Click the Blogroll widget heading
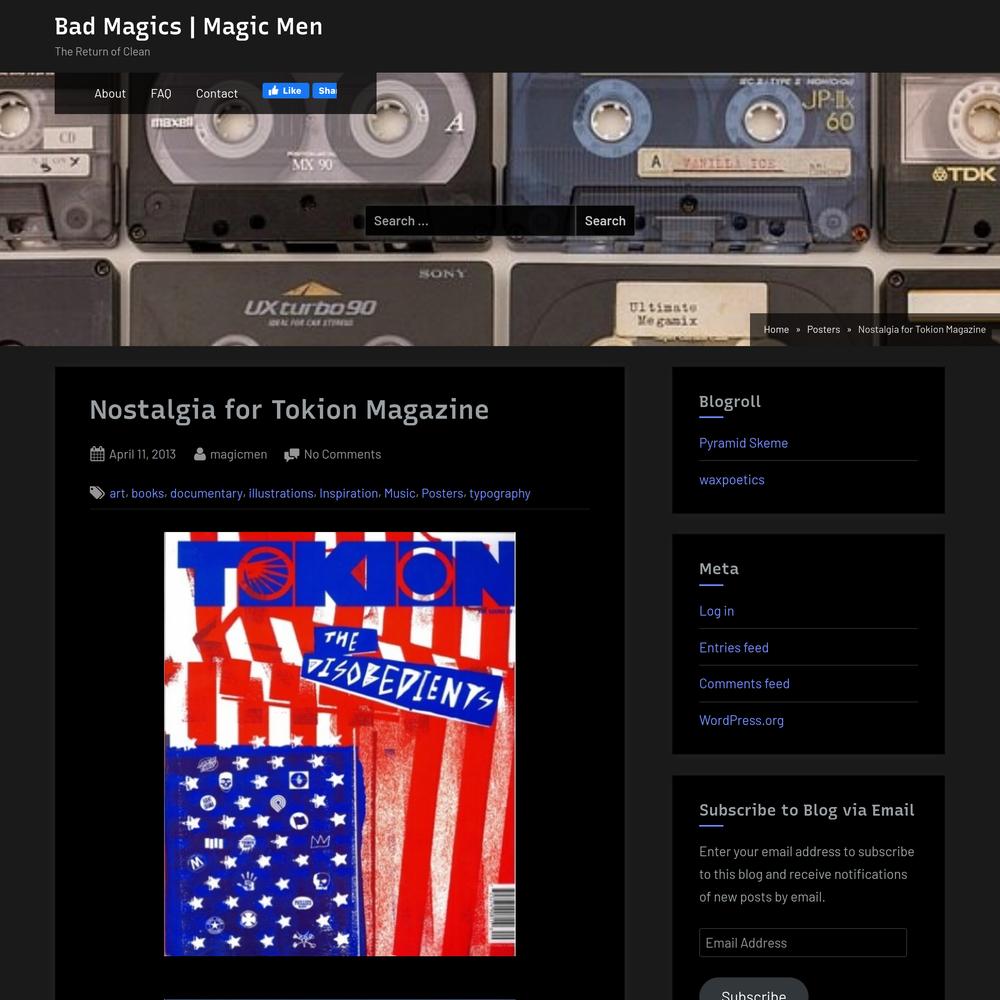 pyautogui.click(x=730, y=401)
